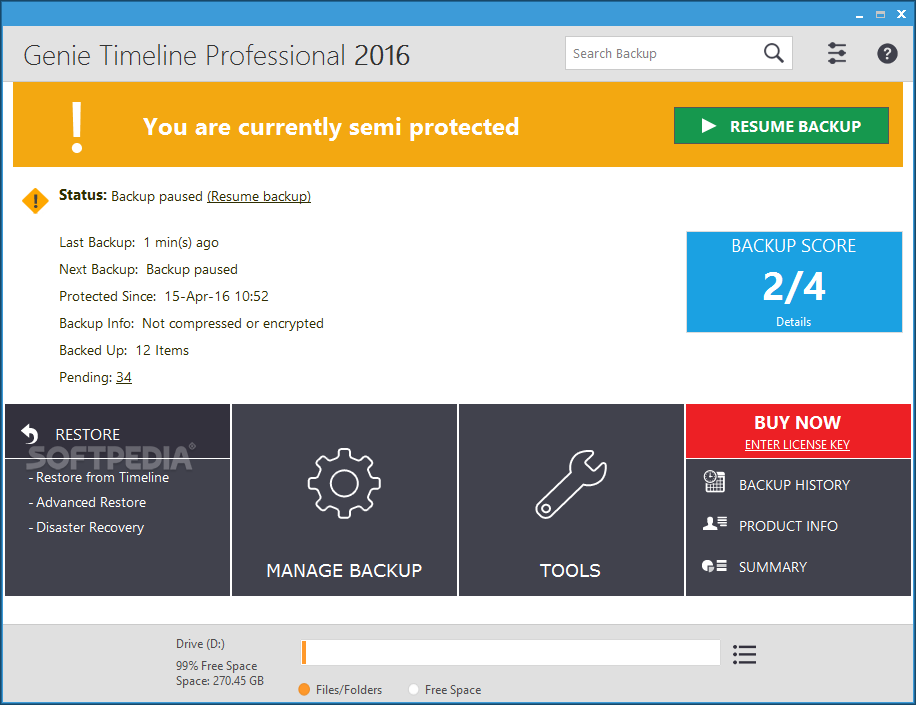916x705 pixels.
Task: Click the 2/4 backup score value
Action: coord(794,287)
